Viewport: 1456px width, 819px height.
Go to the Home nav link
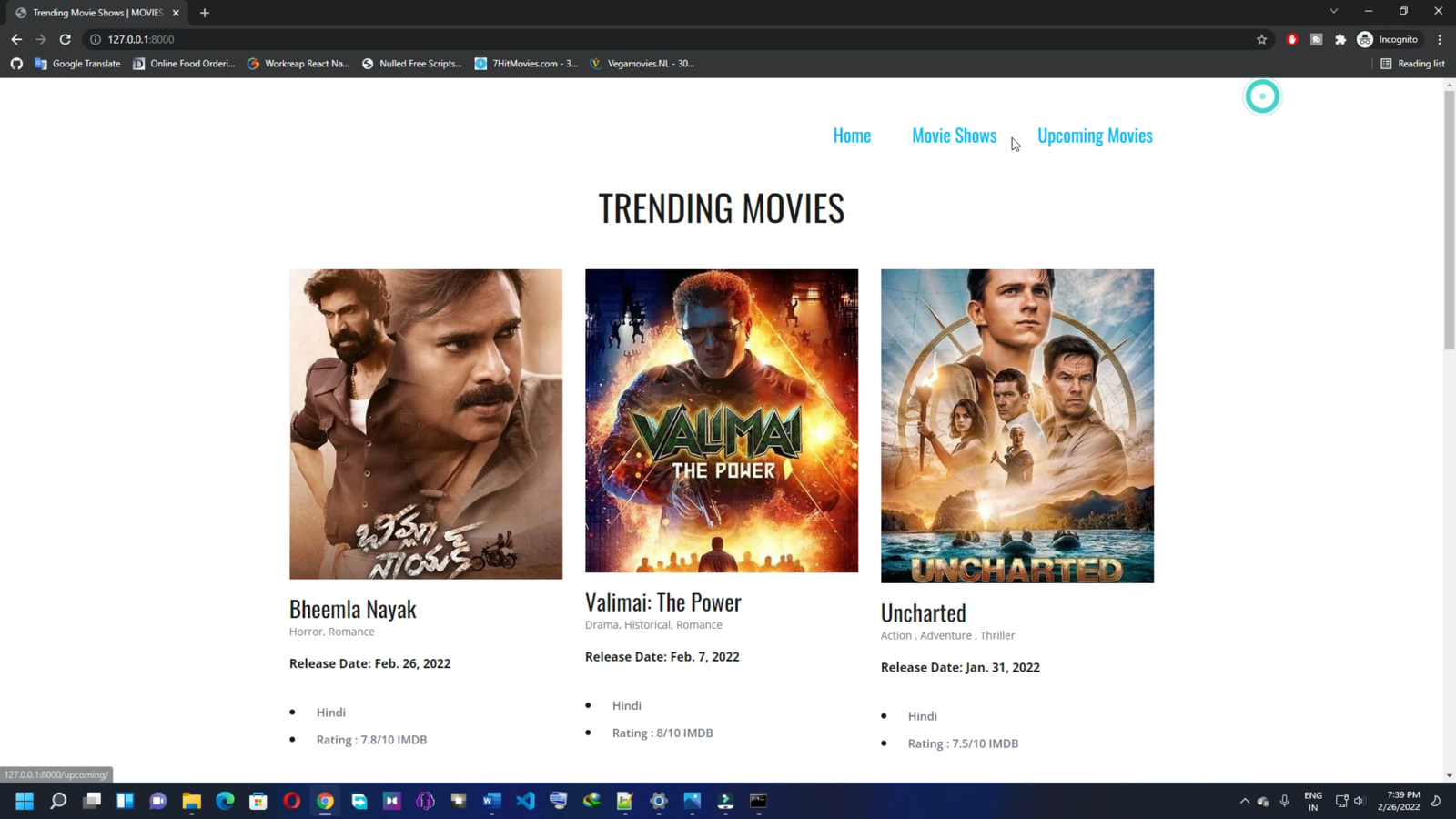[x=852, y=136]
